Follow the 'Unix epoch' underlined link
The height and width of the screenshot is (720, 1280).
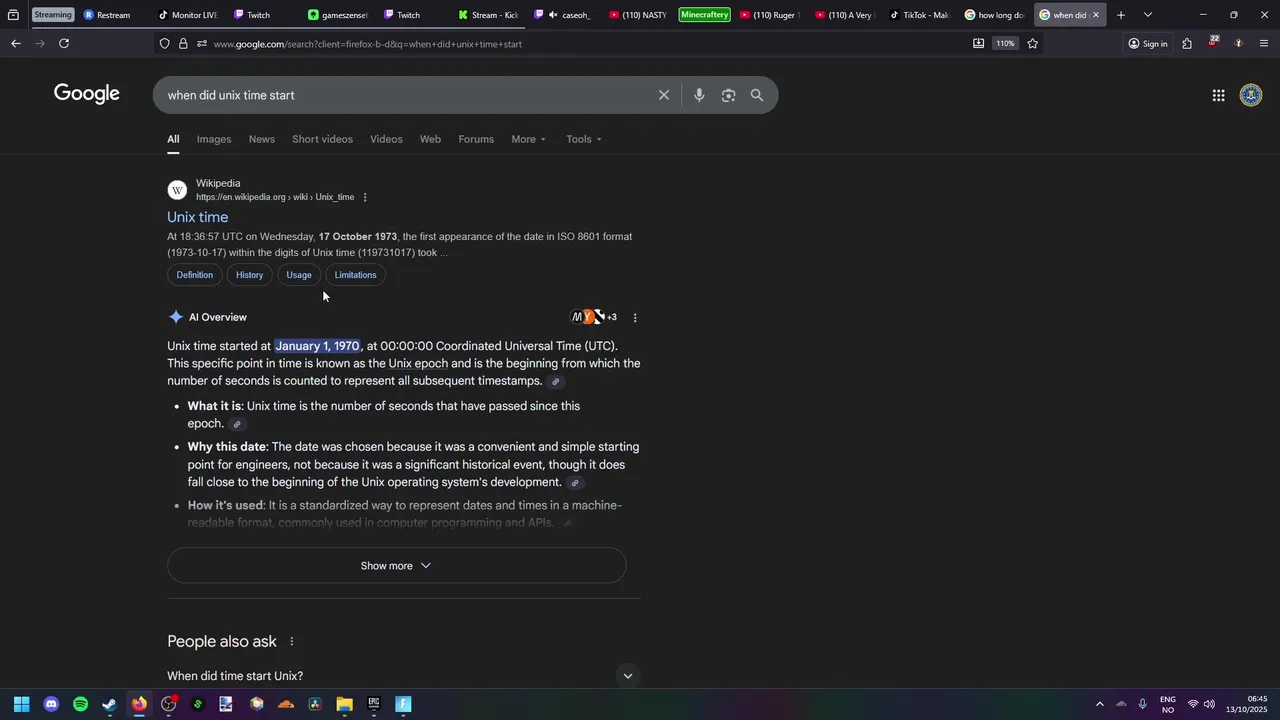[x=418, y=364]
